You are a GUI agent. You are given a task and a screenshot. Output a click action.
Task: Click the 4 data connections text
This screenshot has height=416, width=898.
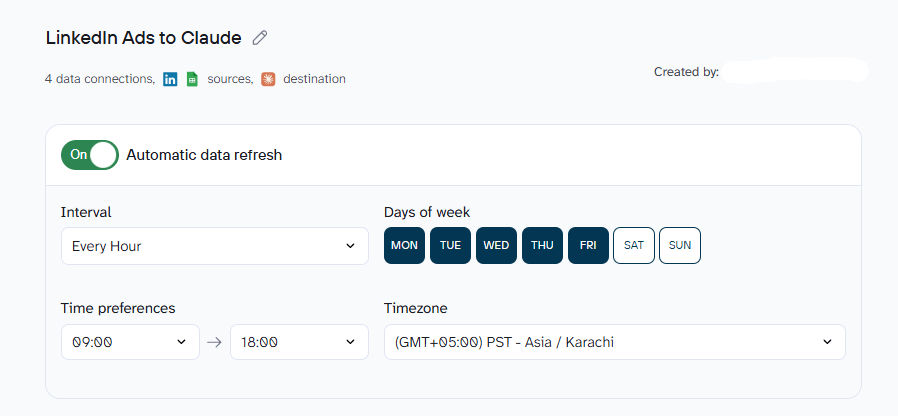point(100,79)
